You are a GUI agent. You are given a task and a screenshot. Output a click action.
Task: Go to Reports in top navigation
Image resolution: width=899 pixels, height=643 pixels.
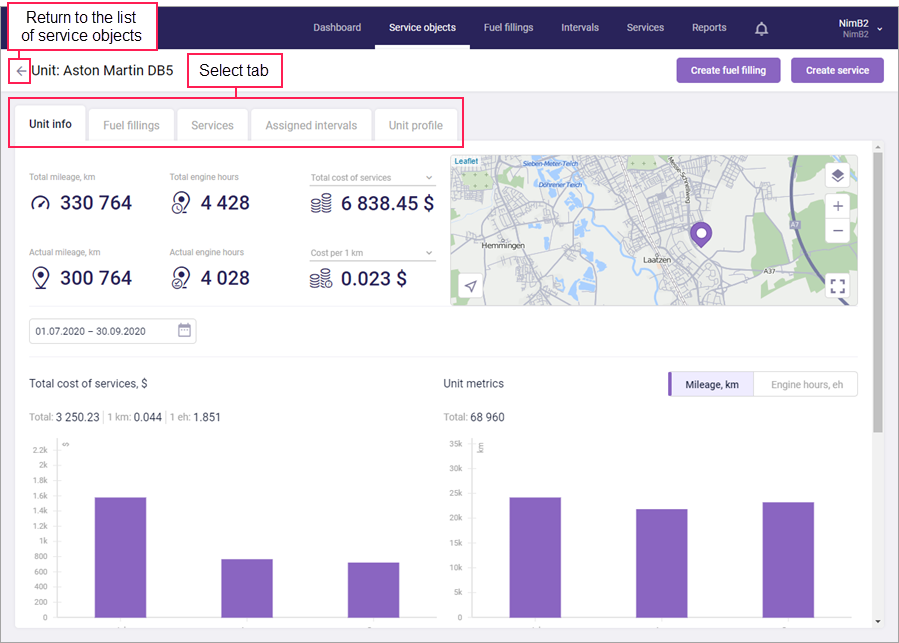pos(709,28)
